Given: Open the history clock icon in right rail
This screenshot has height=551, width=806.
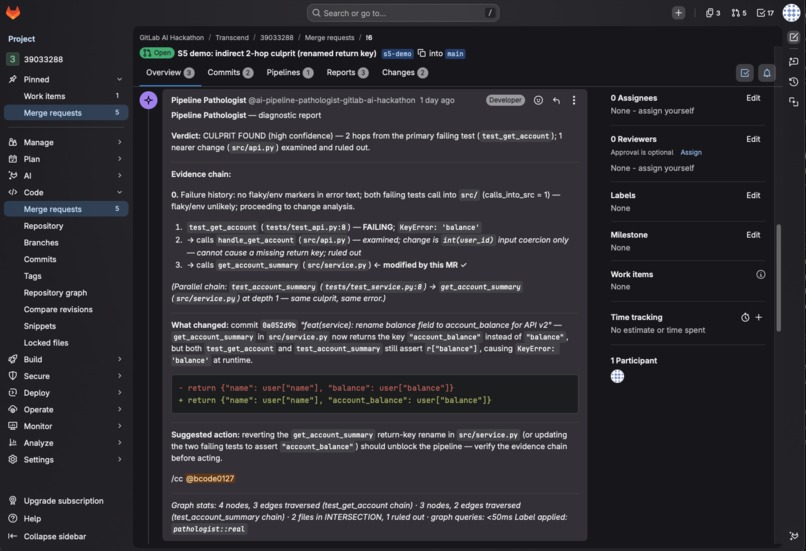Looking at the screenshot, I should (x=793, y=82).
